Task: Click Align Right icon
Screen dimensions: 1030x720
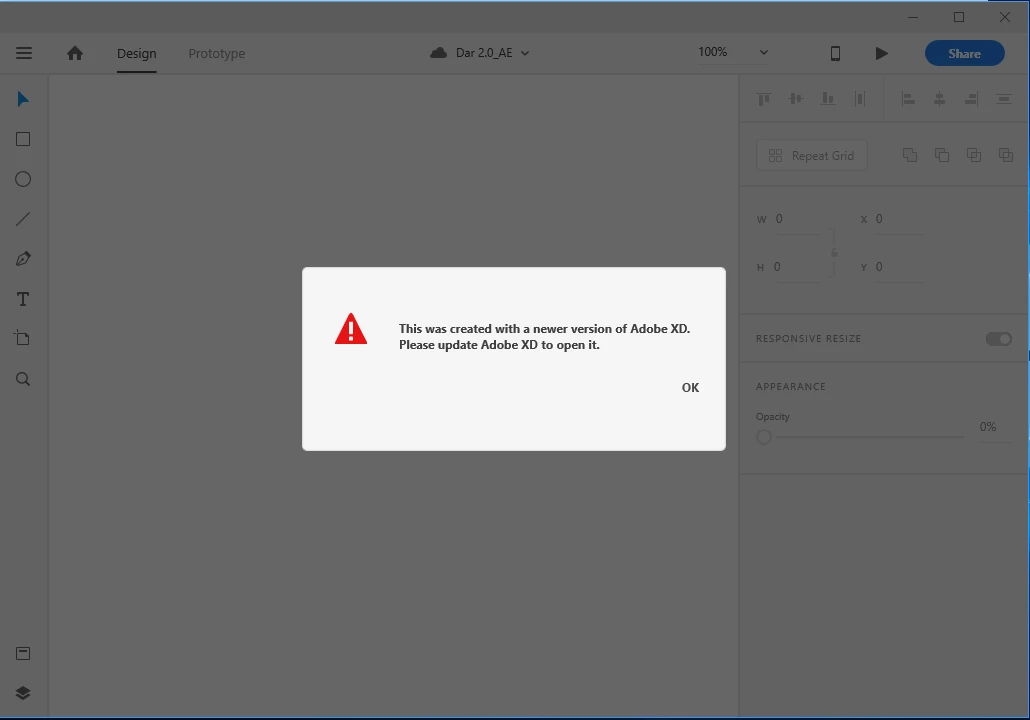Action: pos(972,99)
